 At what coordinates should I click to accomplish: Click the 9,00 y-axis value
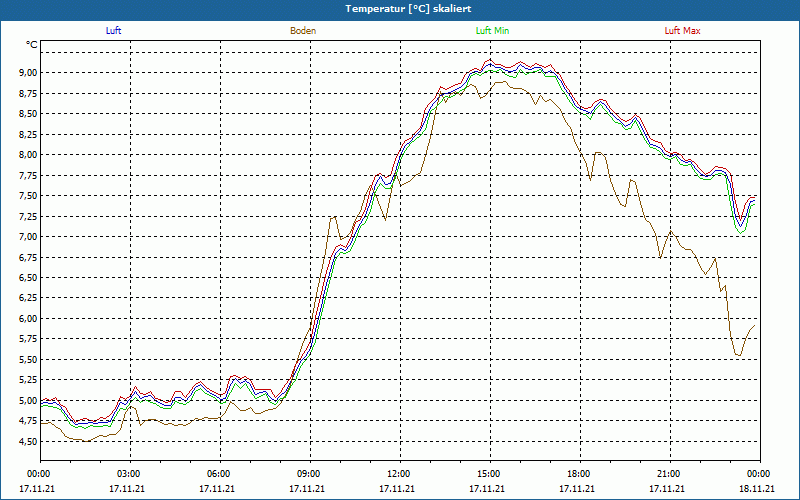click(x=28, y=72)
